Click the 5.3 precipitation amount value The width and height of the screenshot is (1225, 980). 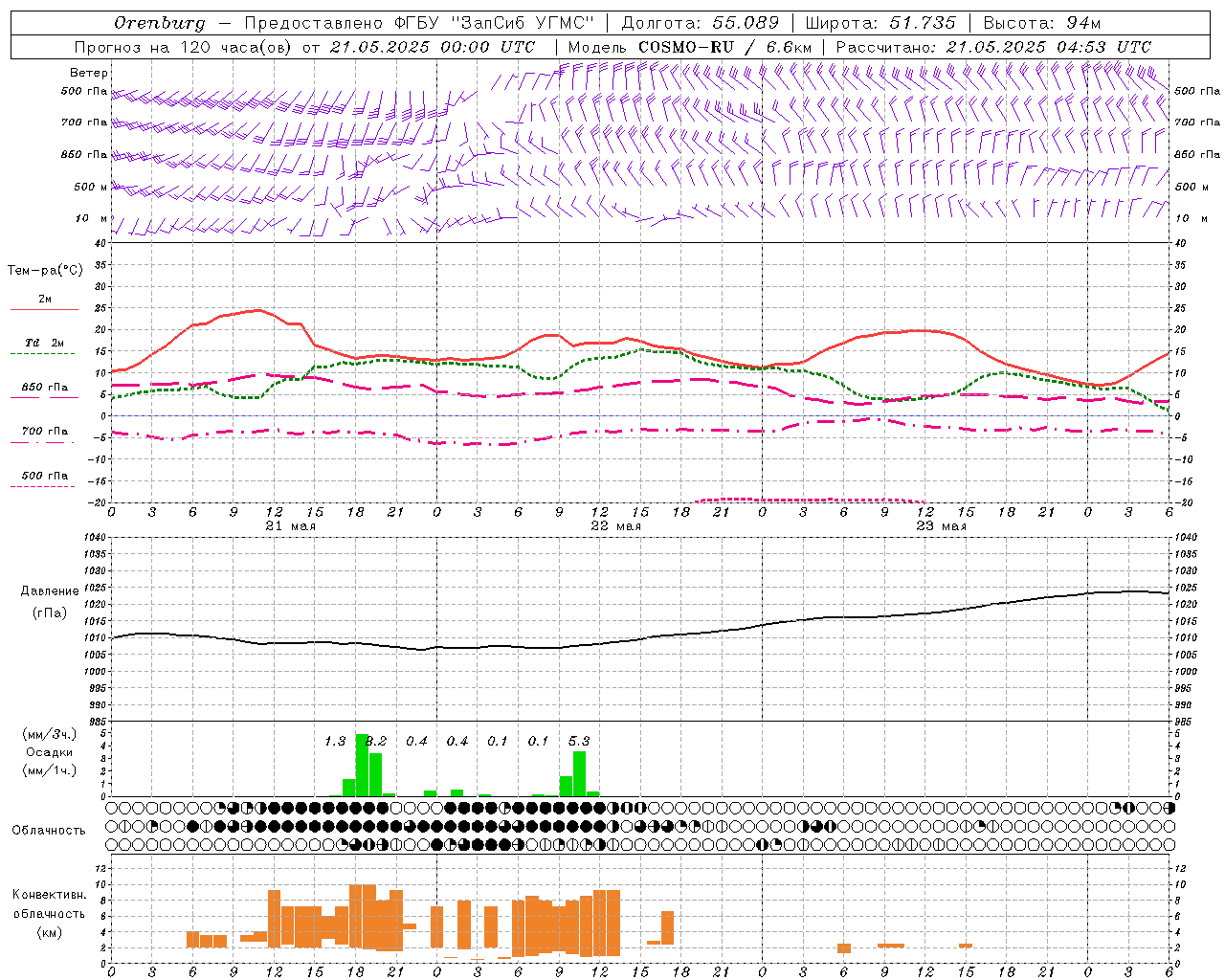tap(579, 741)
